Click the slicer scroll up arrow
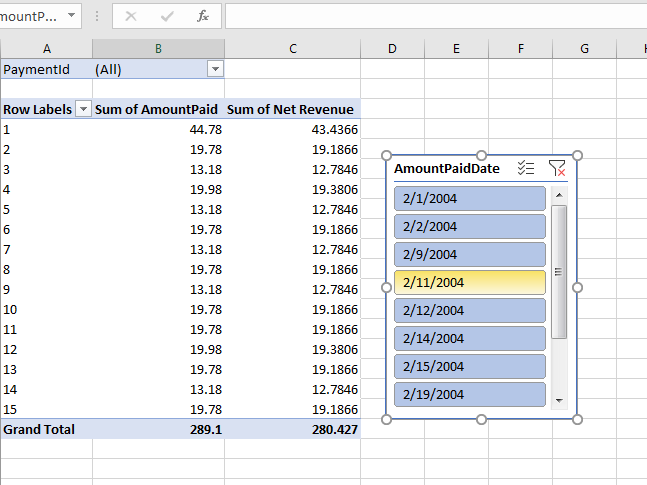The height and width of the screenshot is (485, 647). (x=559, y=195)
